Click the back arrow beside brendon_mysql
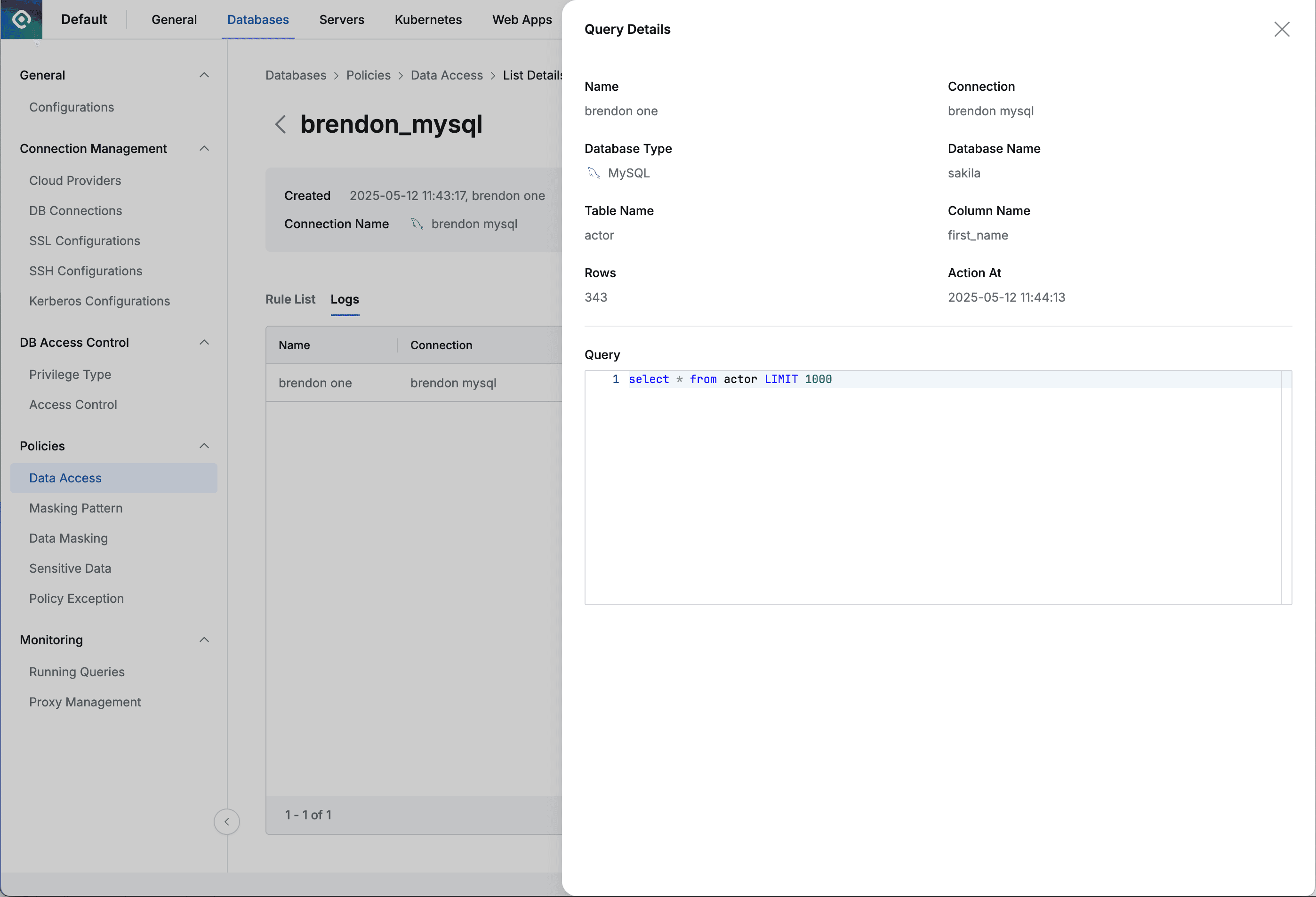The image size is (1316, 897). pyautogui.click(x=281, y=124)
